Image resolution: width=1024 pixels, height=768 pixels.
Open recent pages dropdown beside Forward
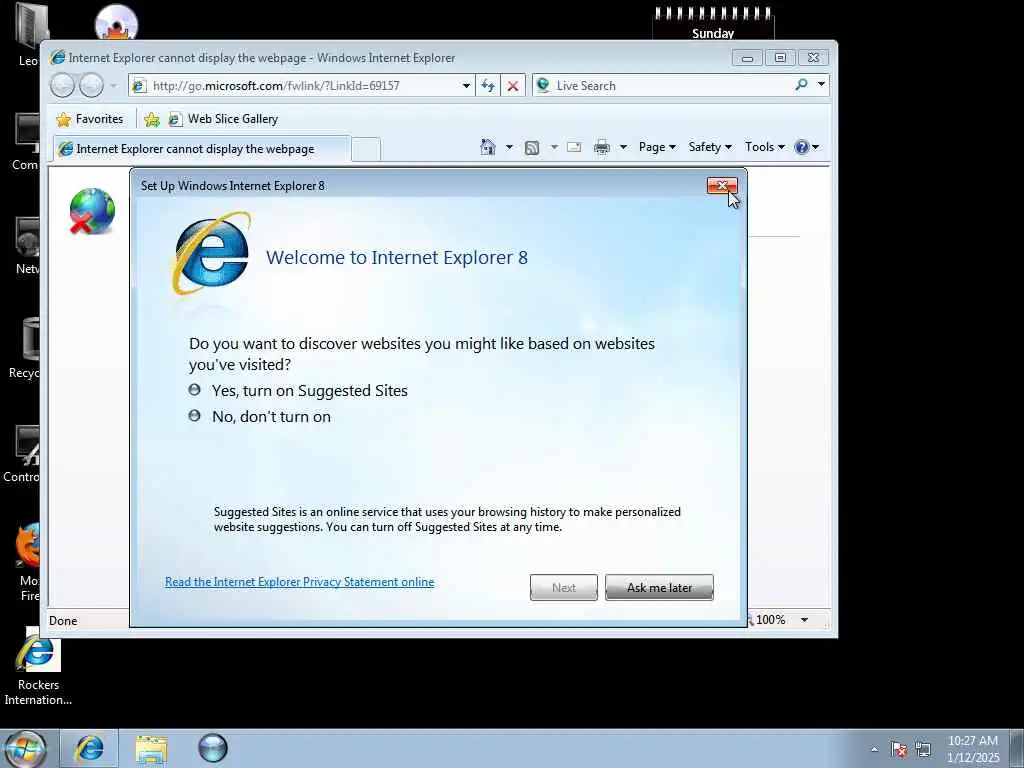(114, 86)
